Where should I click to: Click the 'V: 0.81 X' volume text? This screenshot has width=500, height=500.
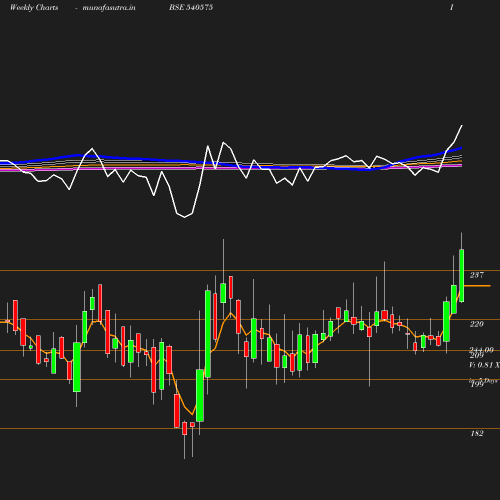(x=484, y=365)
